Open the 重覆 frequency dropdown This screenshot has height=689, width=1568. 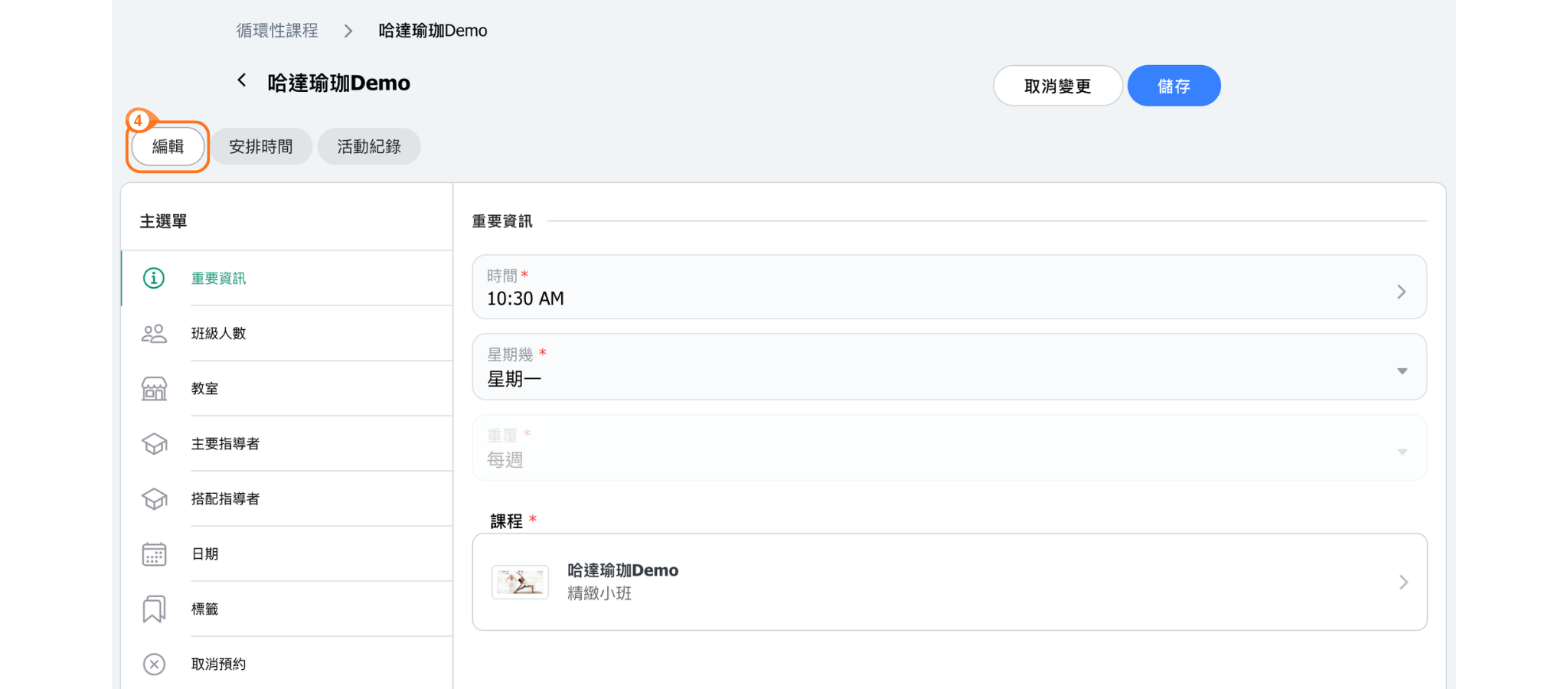click(1401, 452)
